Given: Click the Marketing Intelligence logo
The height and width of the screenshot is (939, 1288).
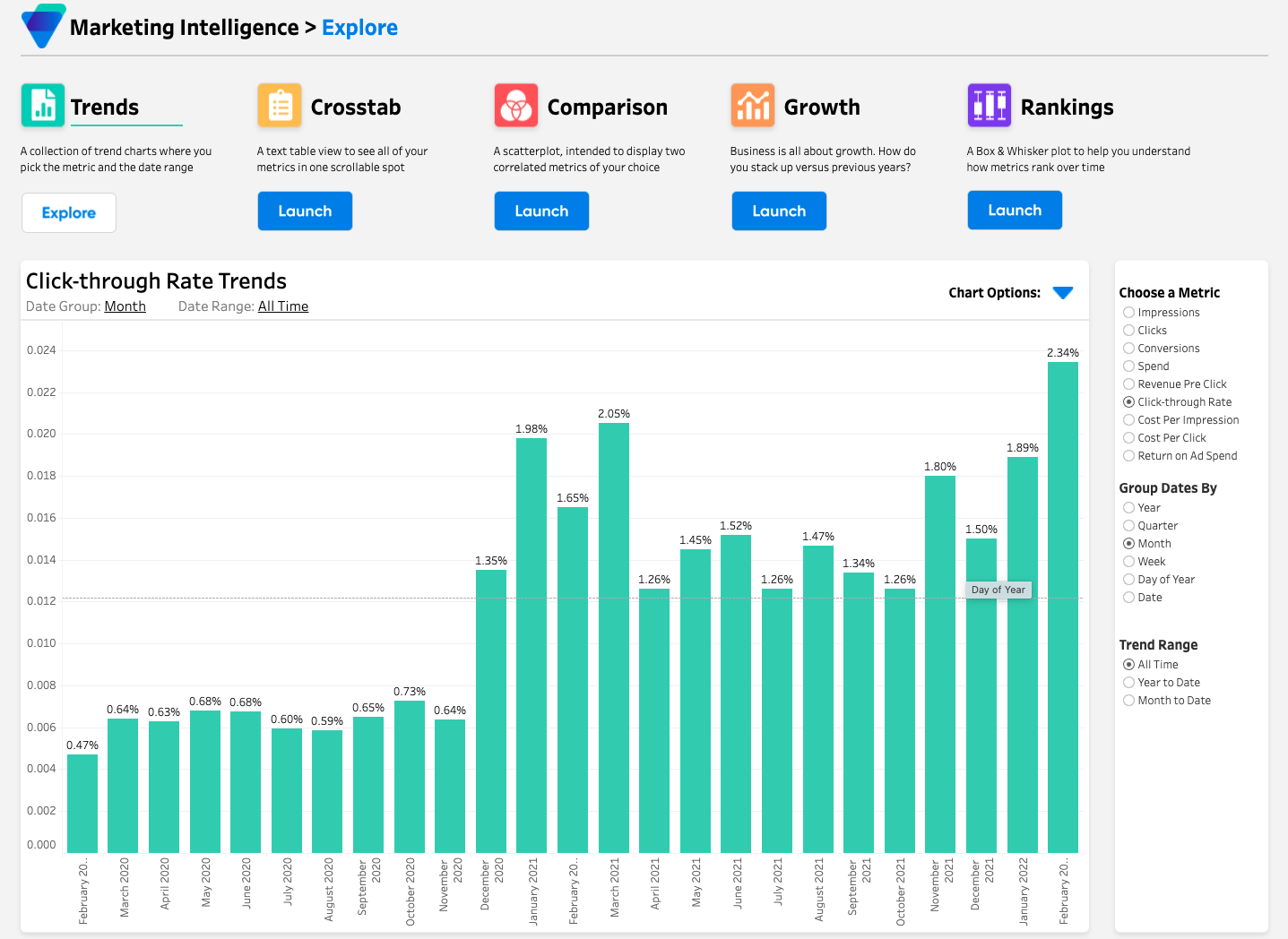Looking at the screenshot, I should (42, 26).
